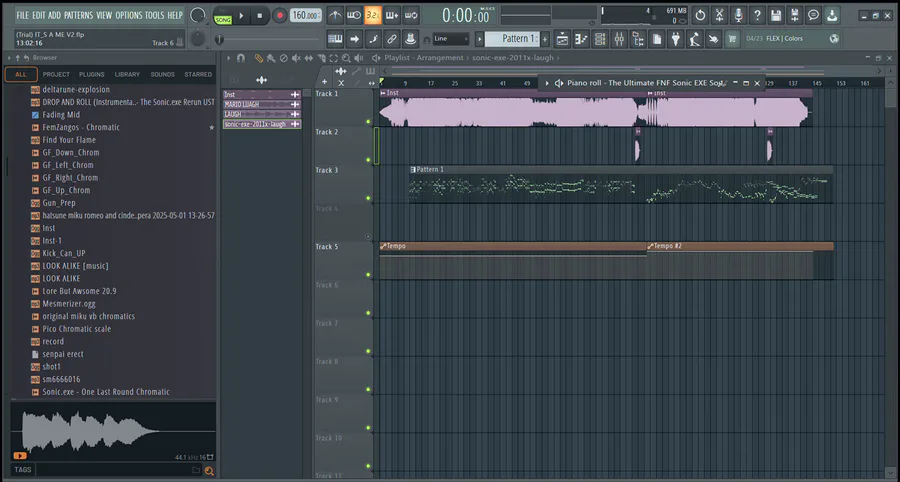Select MARIO LUAGH clip in picker
This screenshot has height=482, width=900.
click(x=262, y=104)
